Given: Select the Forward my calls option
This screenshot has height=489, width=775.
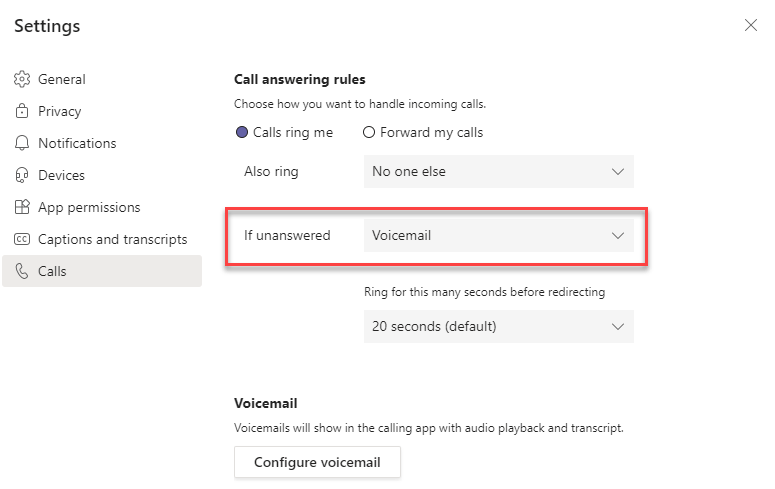Looking at the screenshot, I should coord(369,132).
